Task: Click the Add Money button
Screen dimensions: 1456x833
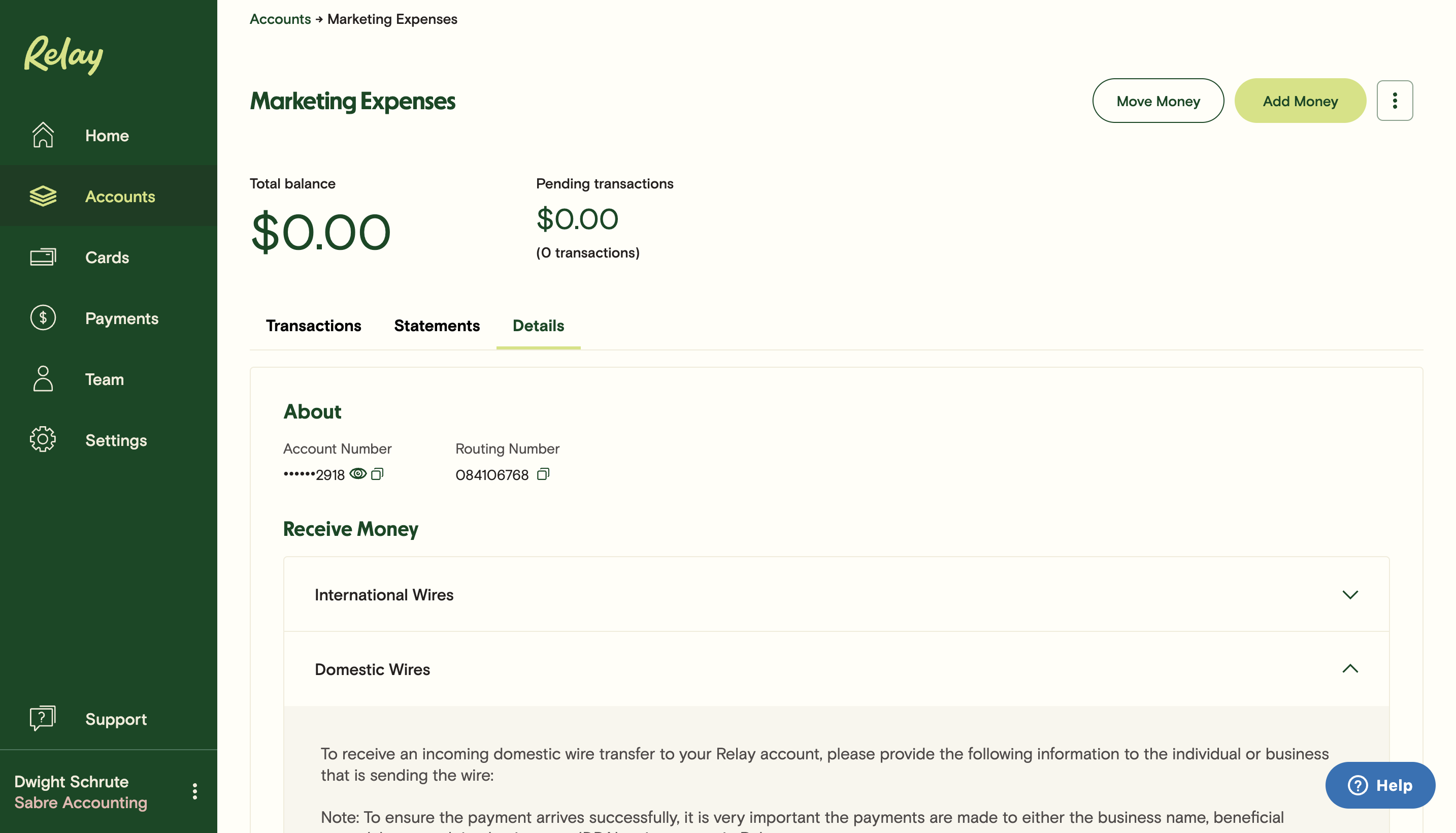Action: point(1300,101)
